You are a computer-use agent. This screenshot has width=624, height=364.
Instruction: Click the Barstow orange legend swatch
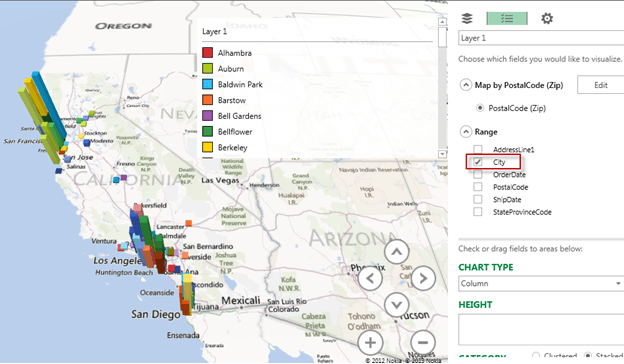[207, 100]
